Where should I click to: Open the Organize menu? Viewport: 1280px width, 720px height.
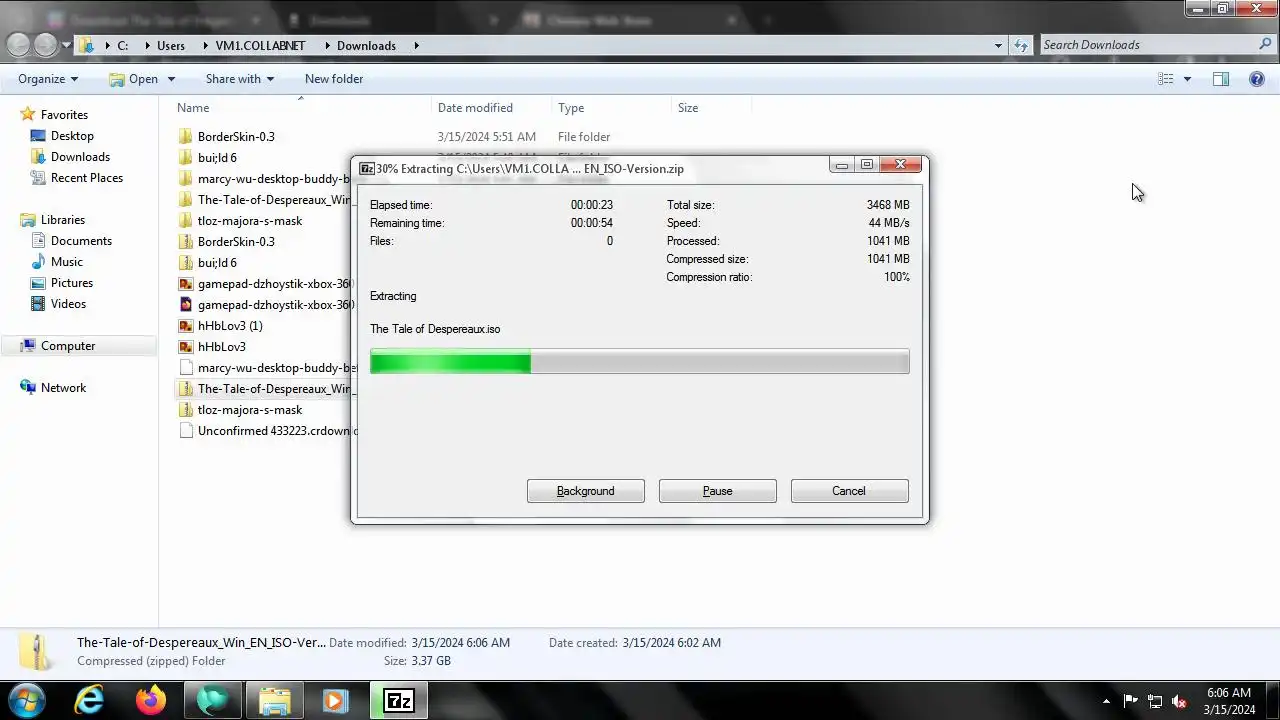tap(48, 79)
